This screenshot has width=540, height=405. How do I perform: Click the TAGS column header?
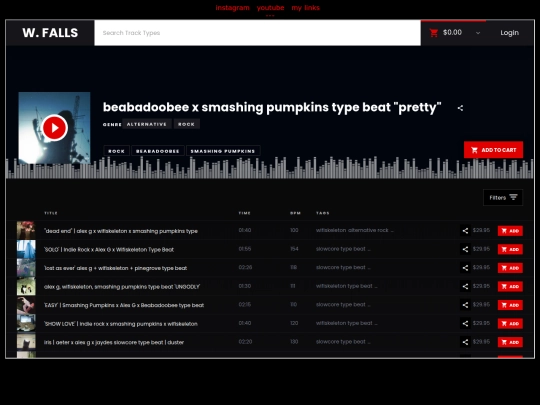pyautogui.click(x=323, y=213)
